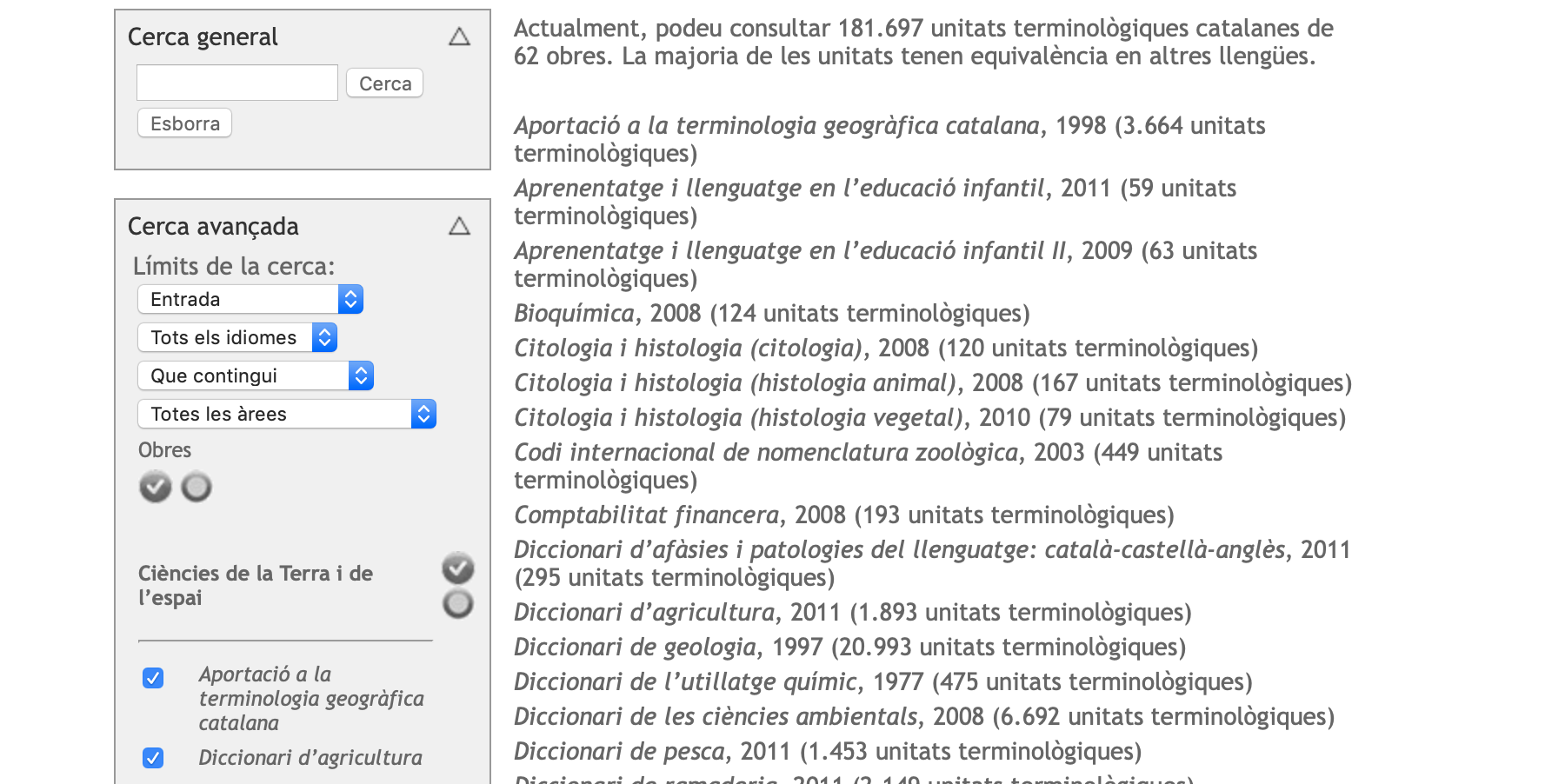Open the Tots els idiomes dropdown

pyautogui.click(x=236, y=337)
